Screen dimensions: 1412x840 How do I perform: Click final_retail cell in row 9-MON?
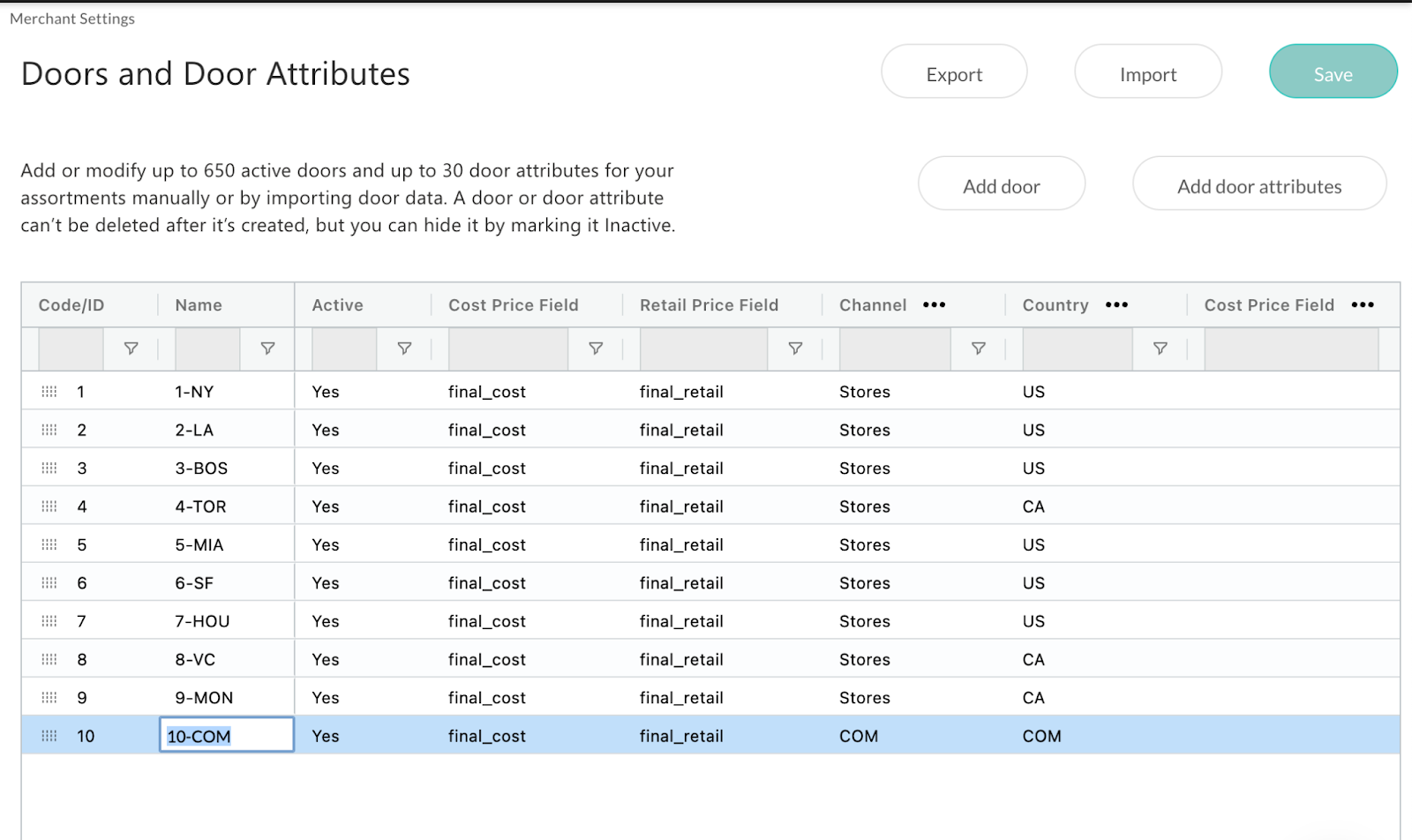[x=681, y=698]
